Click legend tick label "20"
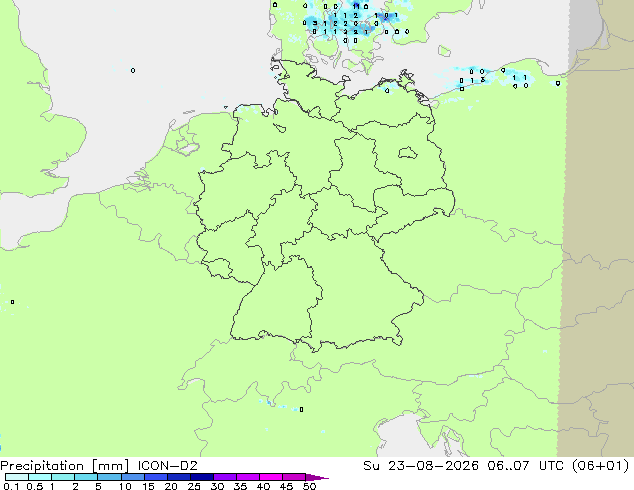Viewport: 634px width, 490px height. point(171,486)
